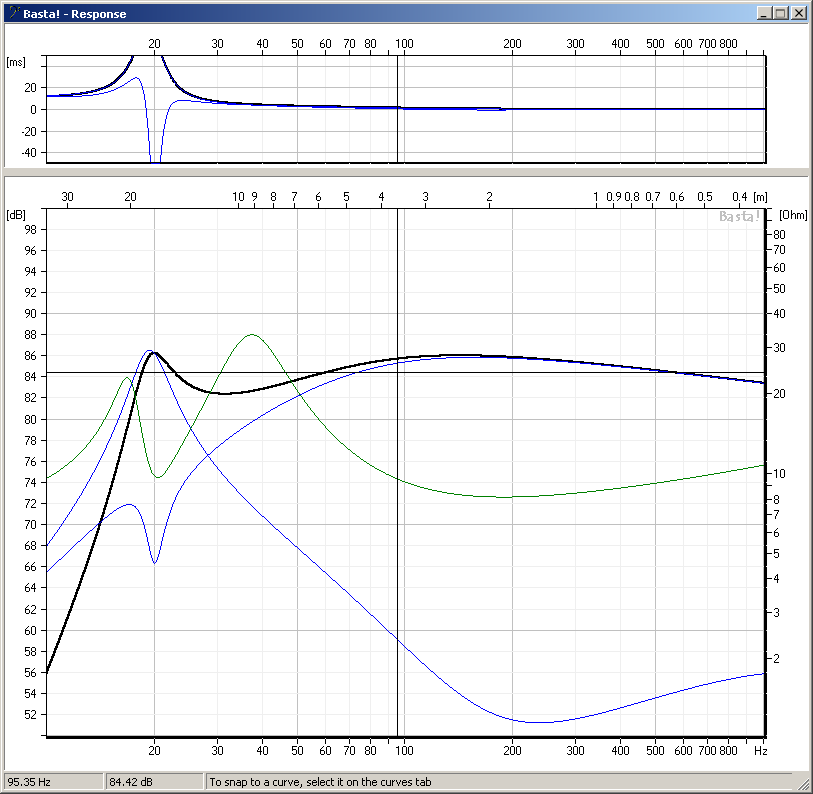Click the Basta! watermark in the graph corner
This screenshot has height=794, width=813.
coord(740,216)
